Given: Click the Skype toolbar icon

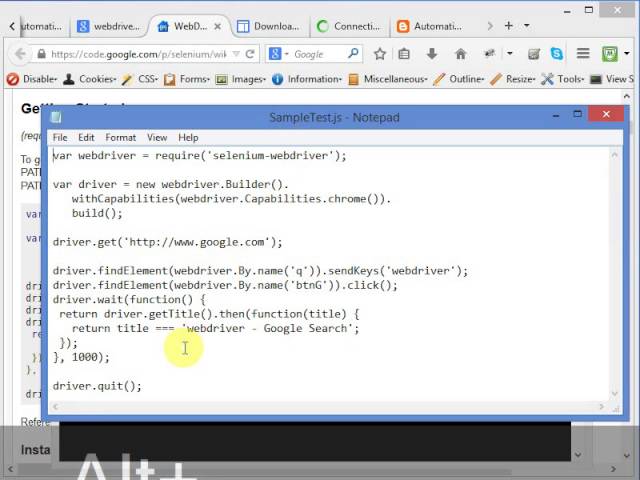Looking at the screenshot, I should coord(557,54).
